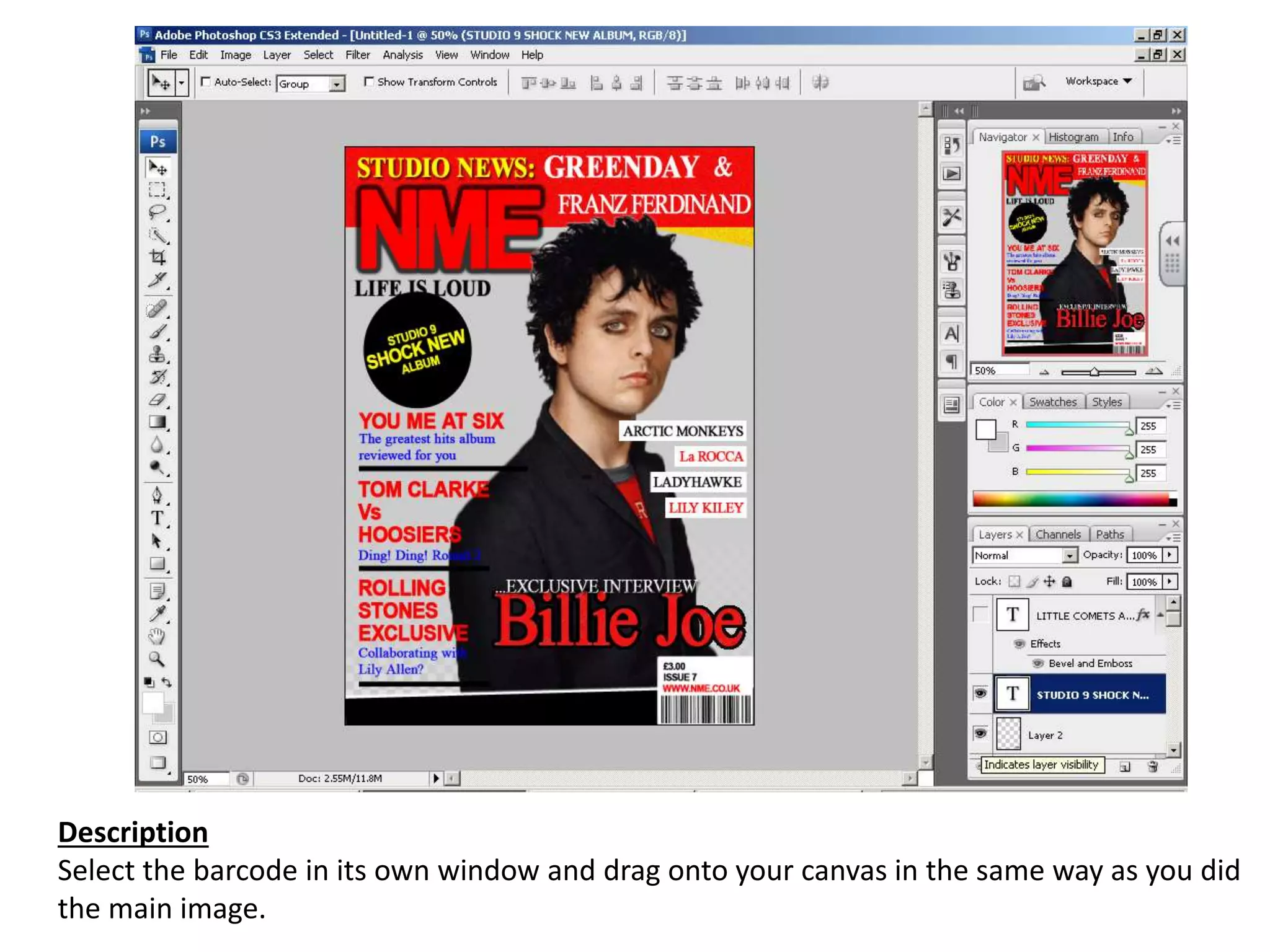The height and width of the screenshot is (952, 1270).
Task: Open the File menu
Action: [169, 55]
